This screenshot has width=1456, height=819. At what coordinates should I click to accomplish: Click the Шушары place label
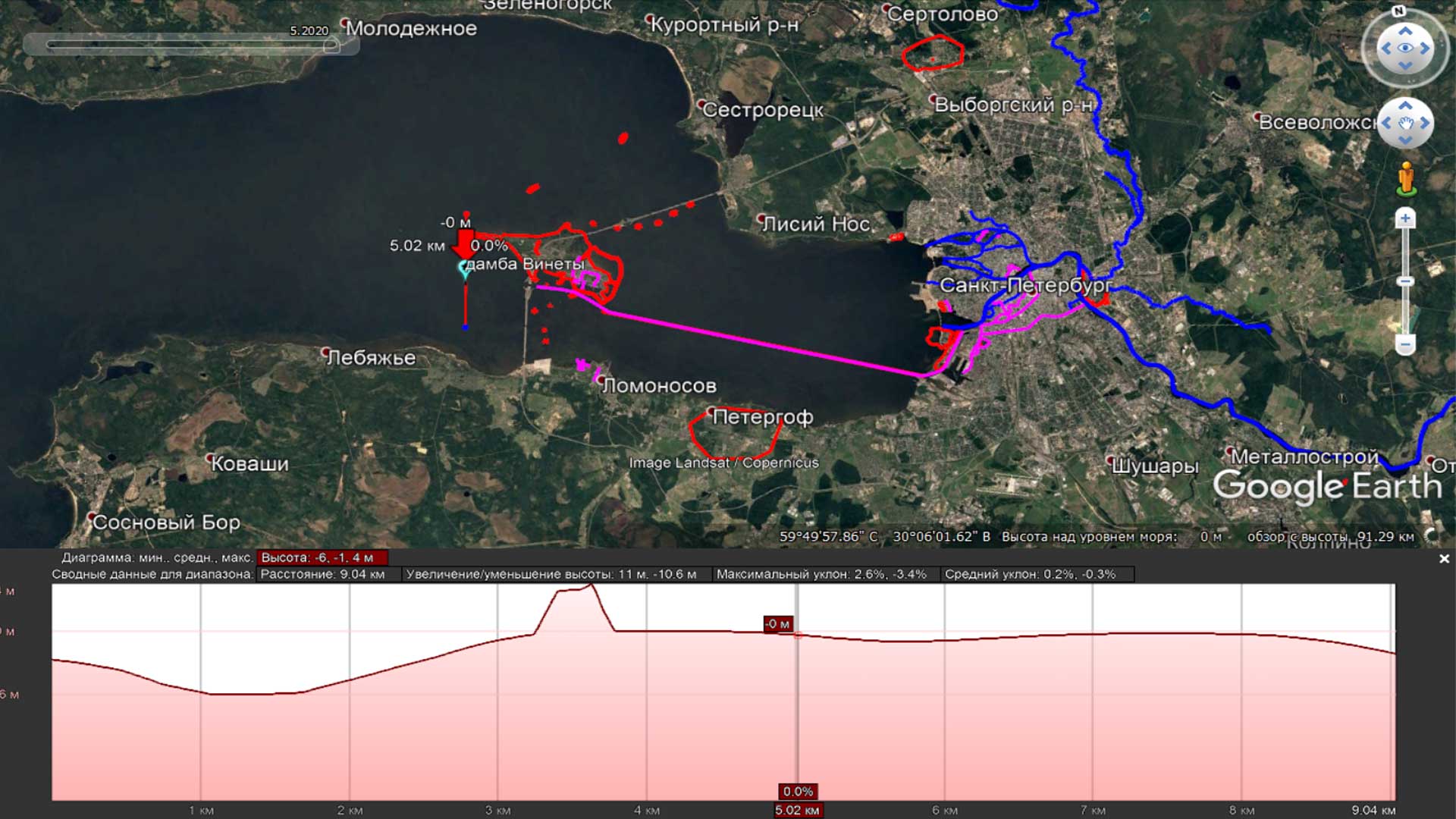[x=1155, y=466]
